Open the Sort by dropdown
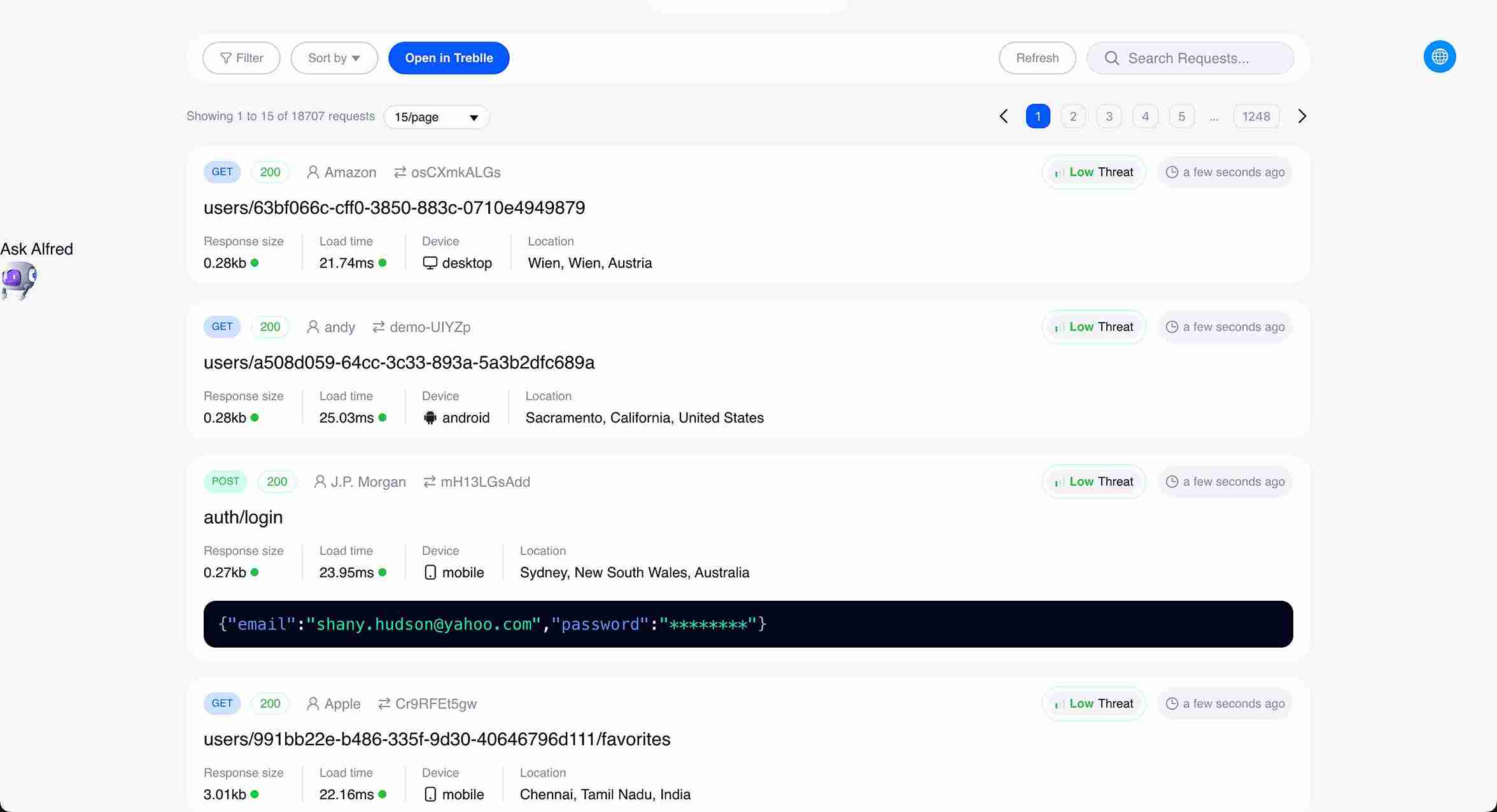 pos(334,58)
